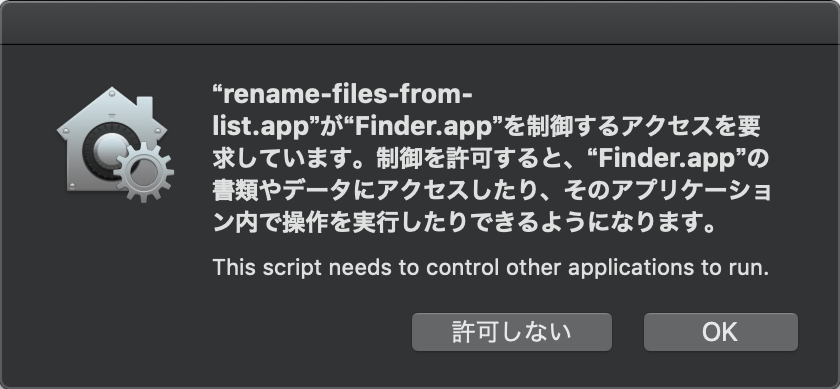The height and width of the screenshot is (389, 840).
Task: Click the gear overlay on the security icon
Action: (x=144, y=172)
